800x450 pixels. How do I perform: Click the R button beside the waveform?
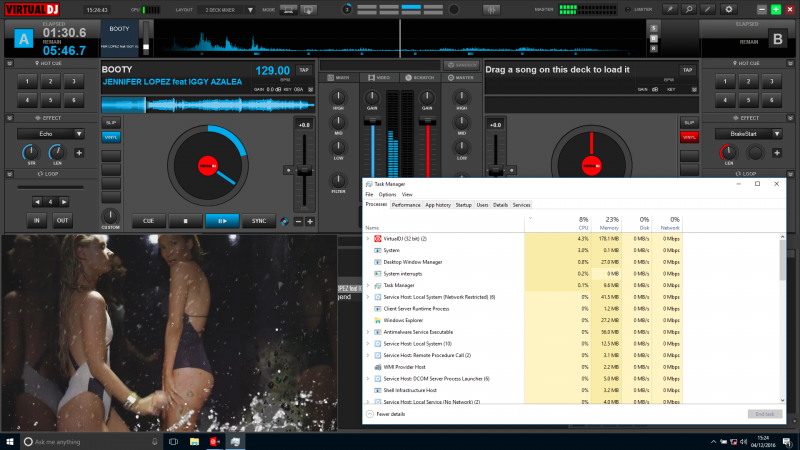click(x=654, y=48)
